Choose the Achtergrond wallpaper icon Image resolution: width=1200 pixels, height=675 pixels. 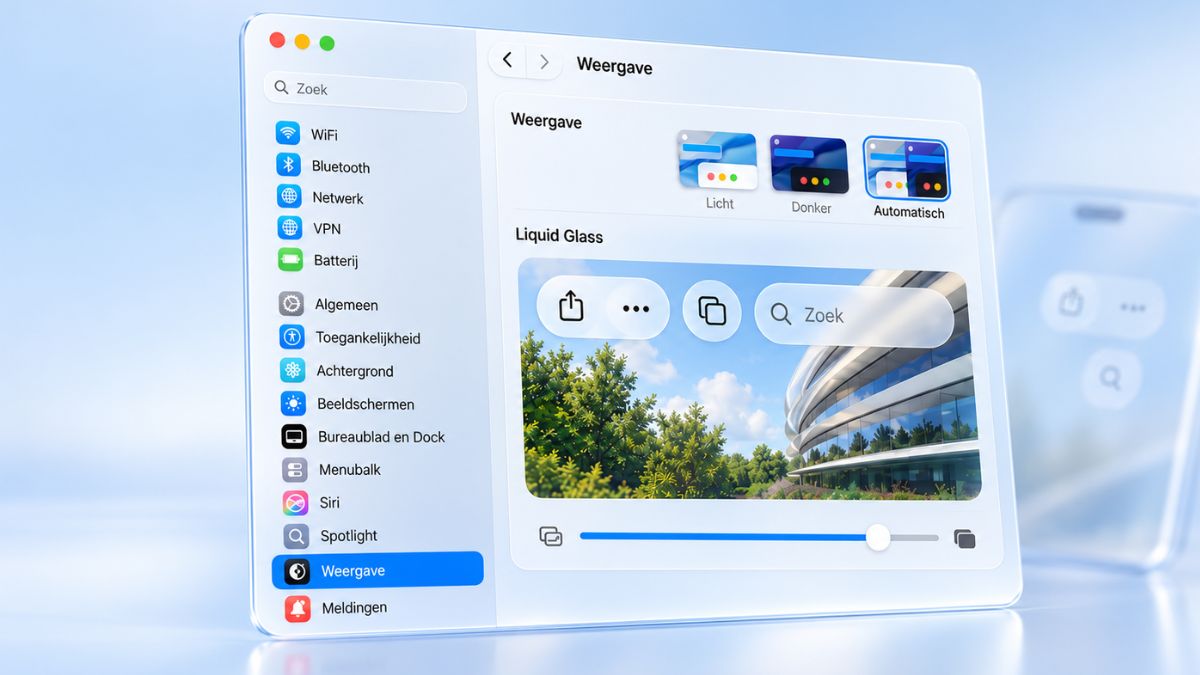[293, 370]
